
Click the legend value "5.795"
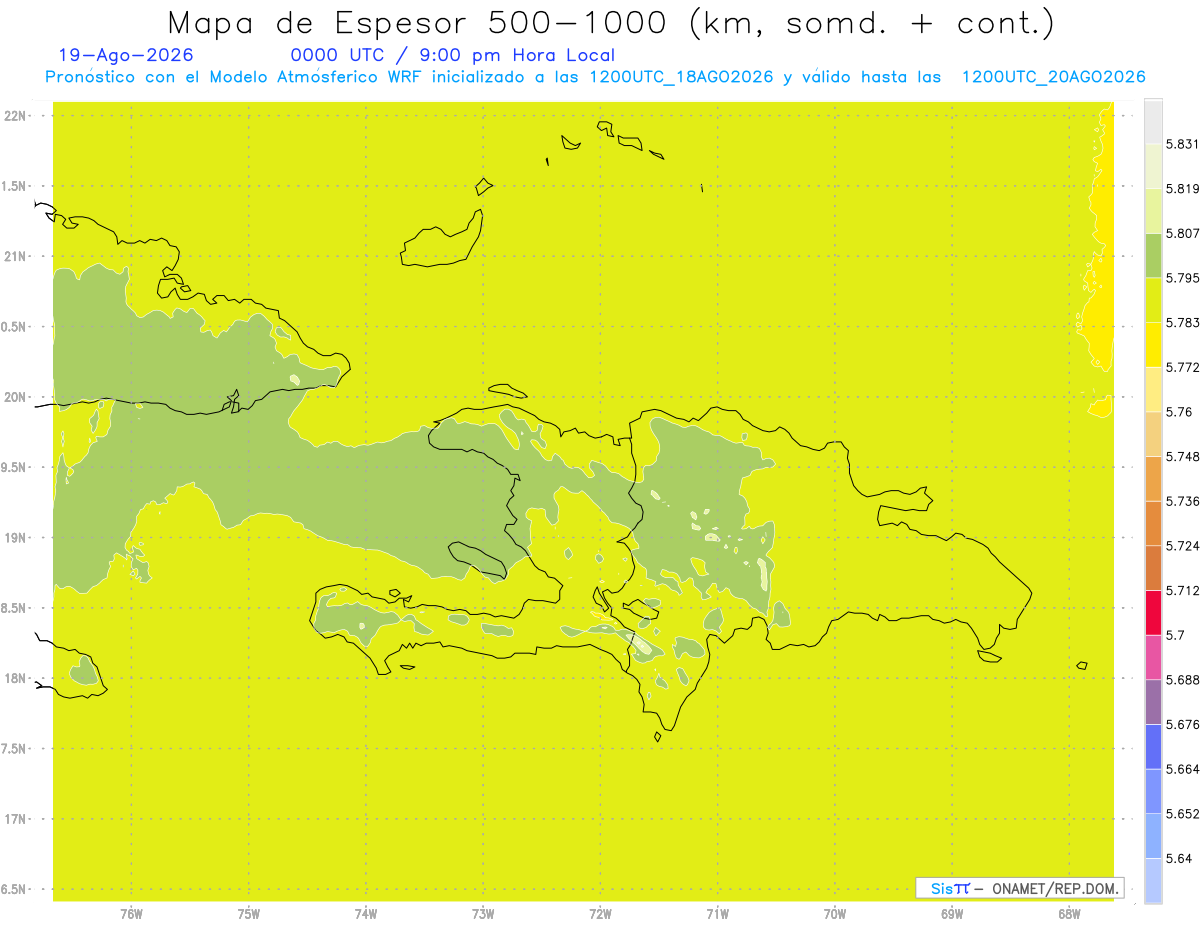pos(1182,278)
